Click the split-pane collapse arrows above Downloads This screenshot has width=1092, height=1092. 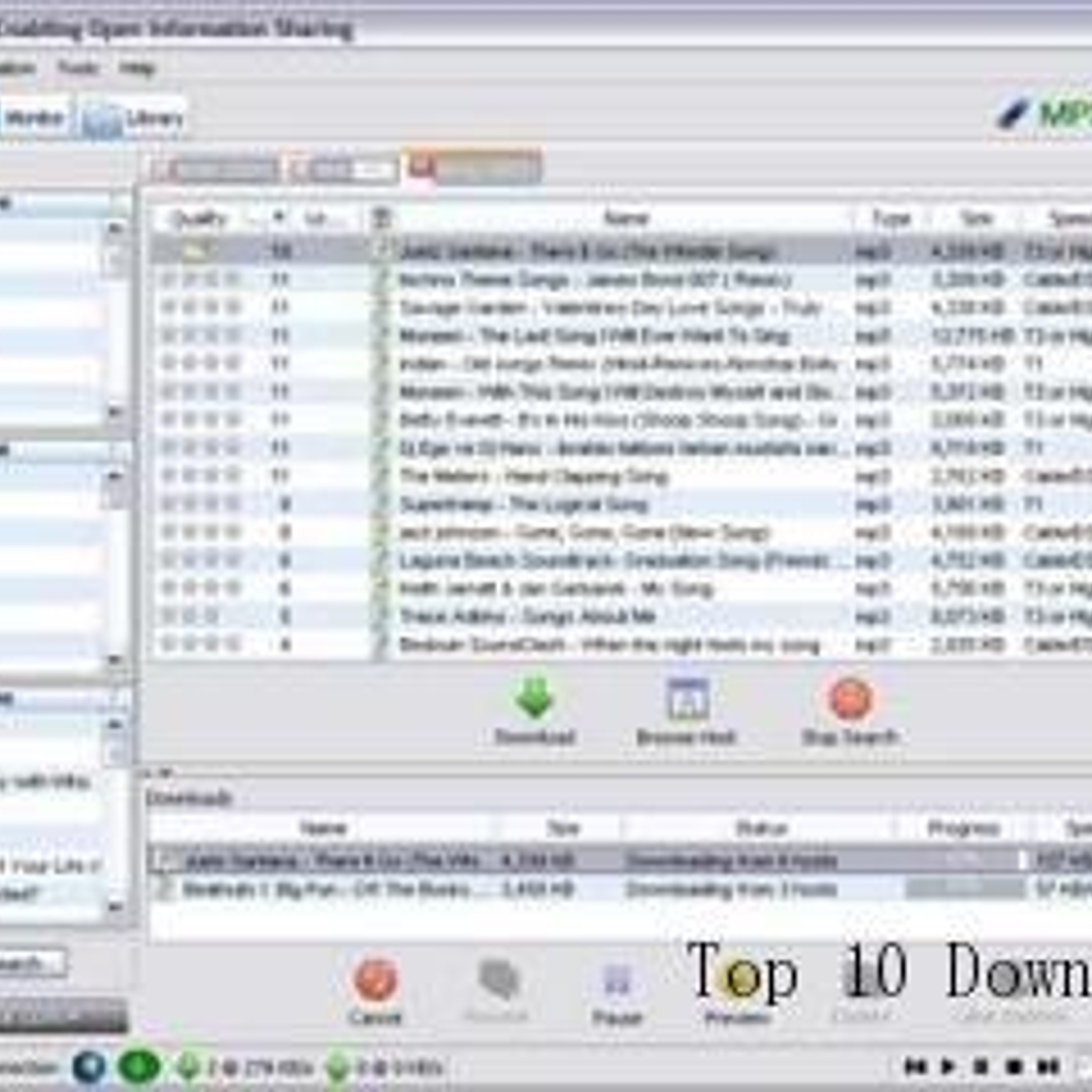point(157,773)
